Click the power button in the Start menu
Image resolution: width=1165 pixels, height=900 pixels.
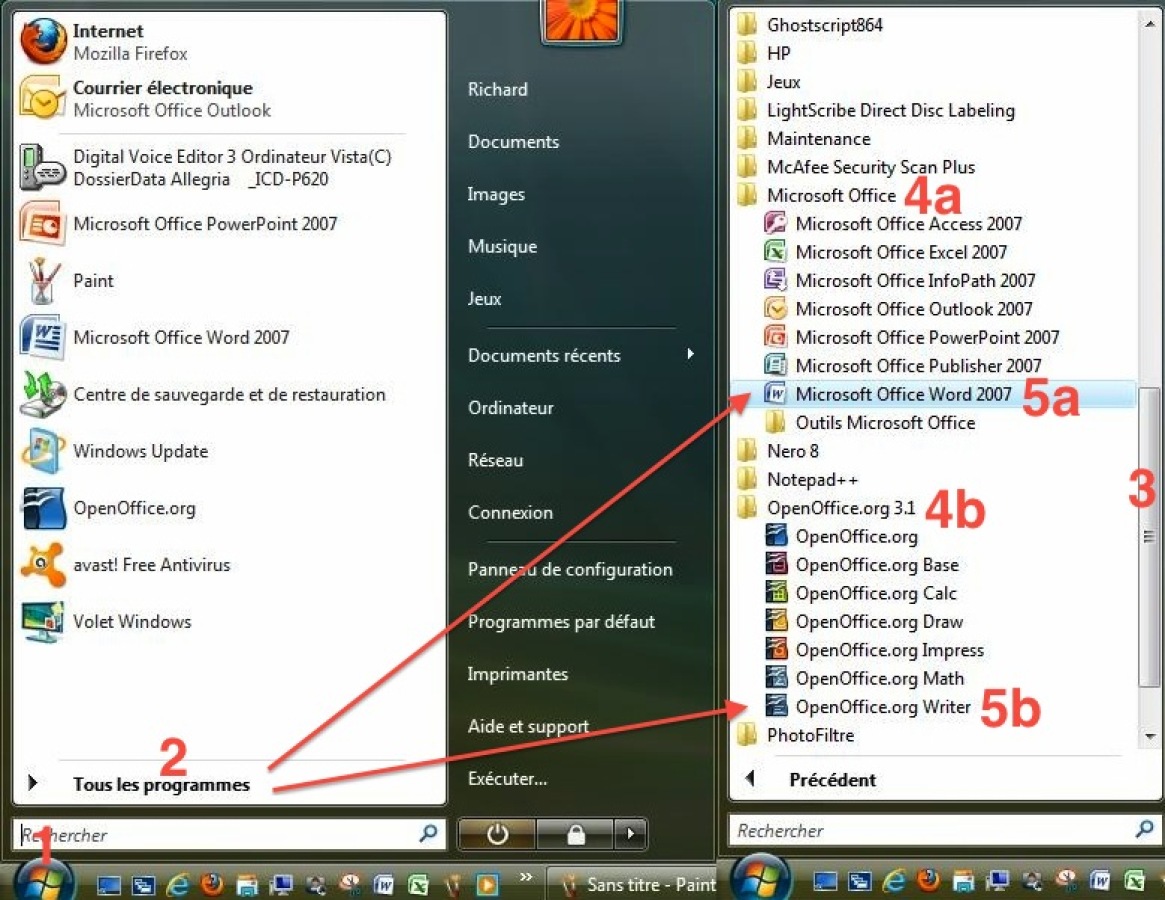pos(496,834)
